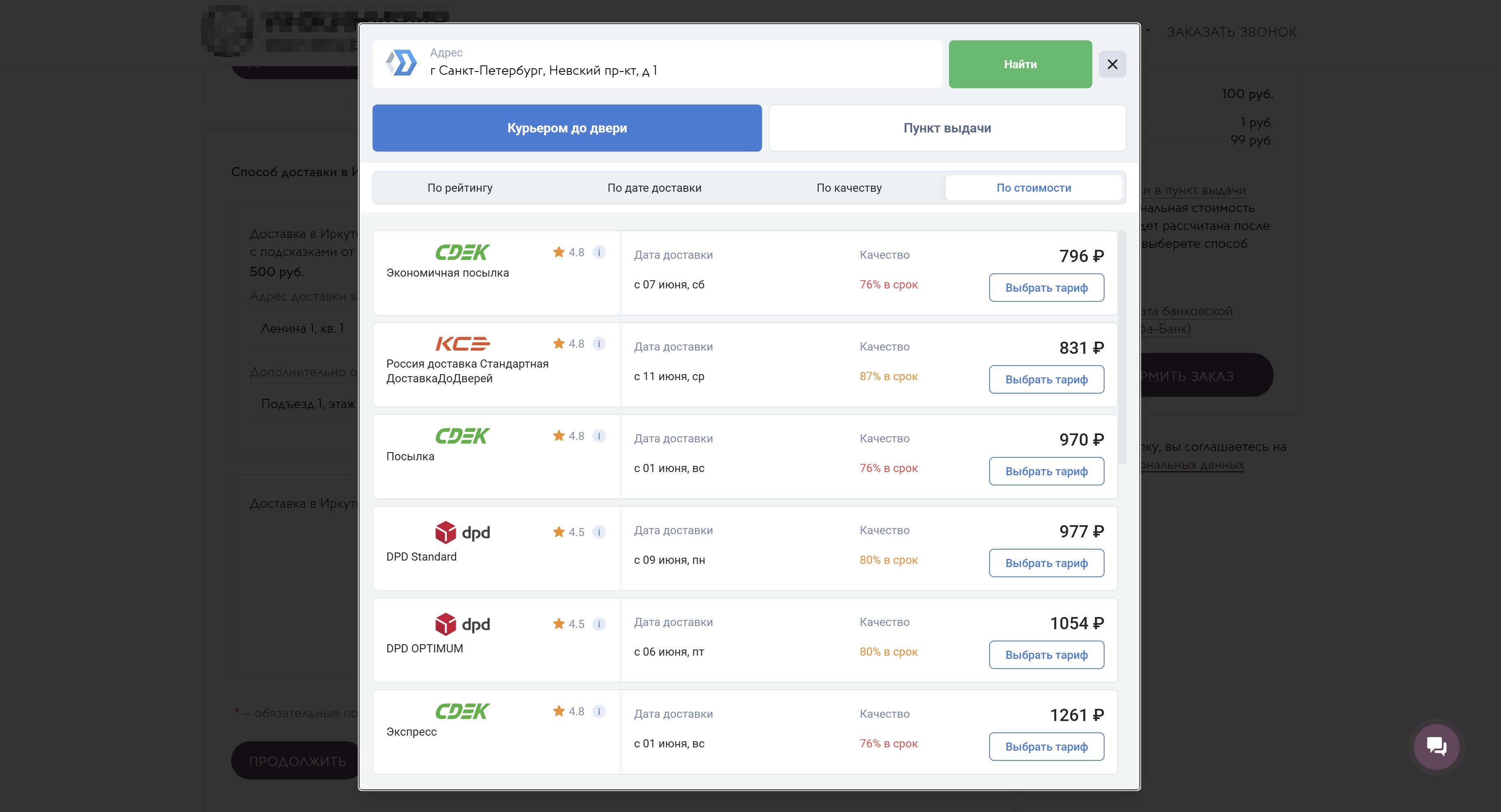Image resolution: width=1501 pixels, height=812 pixels.
Task: Click star rating of DPD OPTIMUM
Action: click(x=568, y=624)
